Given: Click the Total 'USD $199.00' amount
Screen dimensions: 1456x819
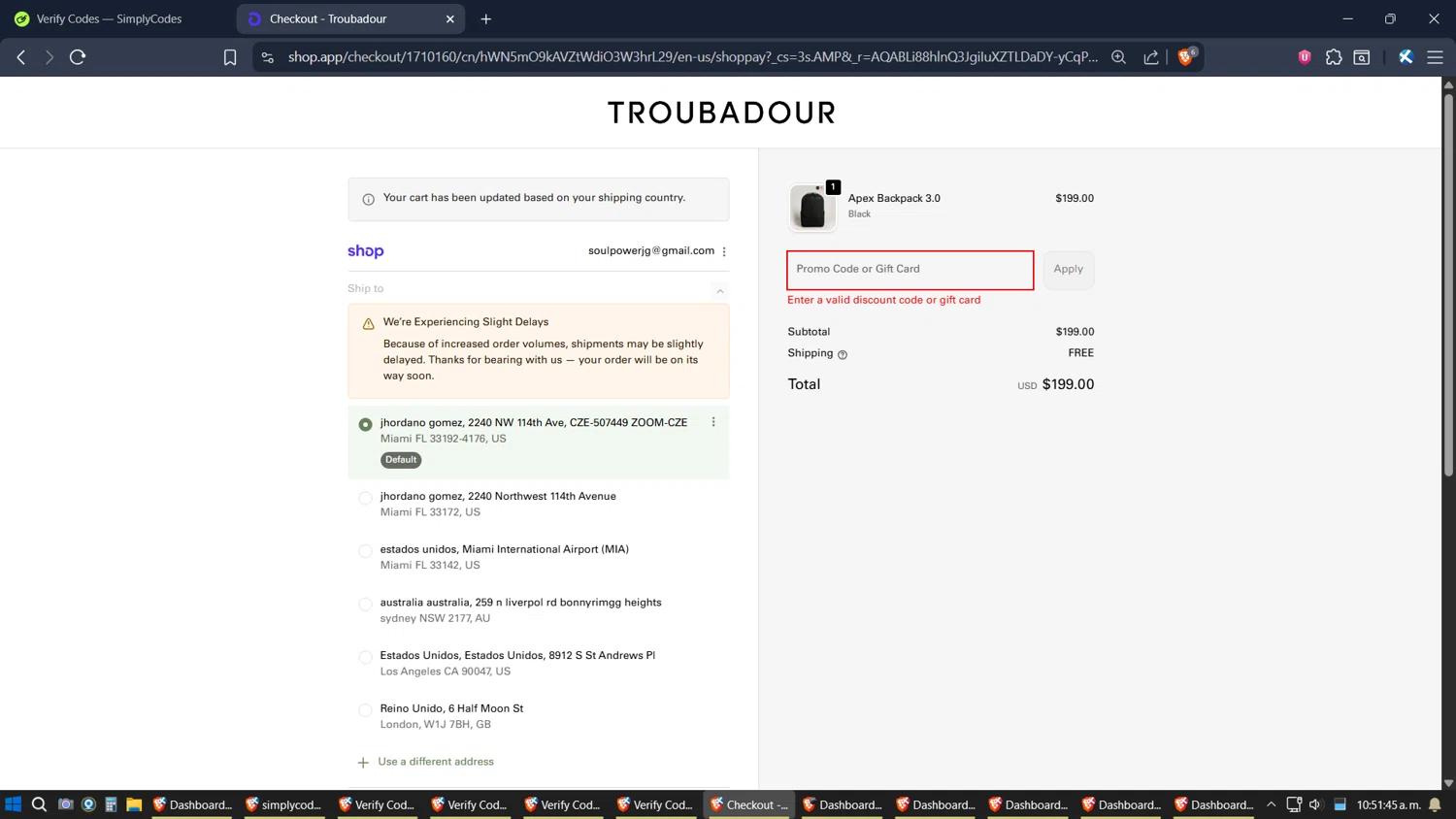Looking at the screenshot, I should click(x=1055, y=384).
